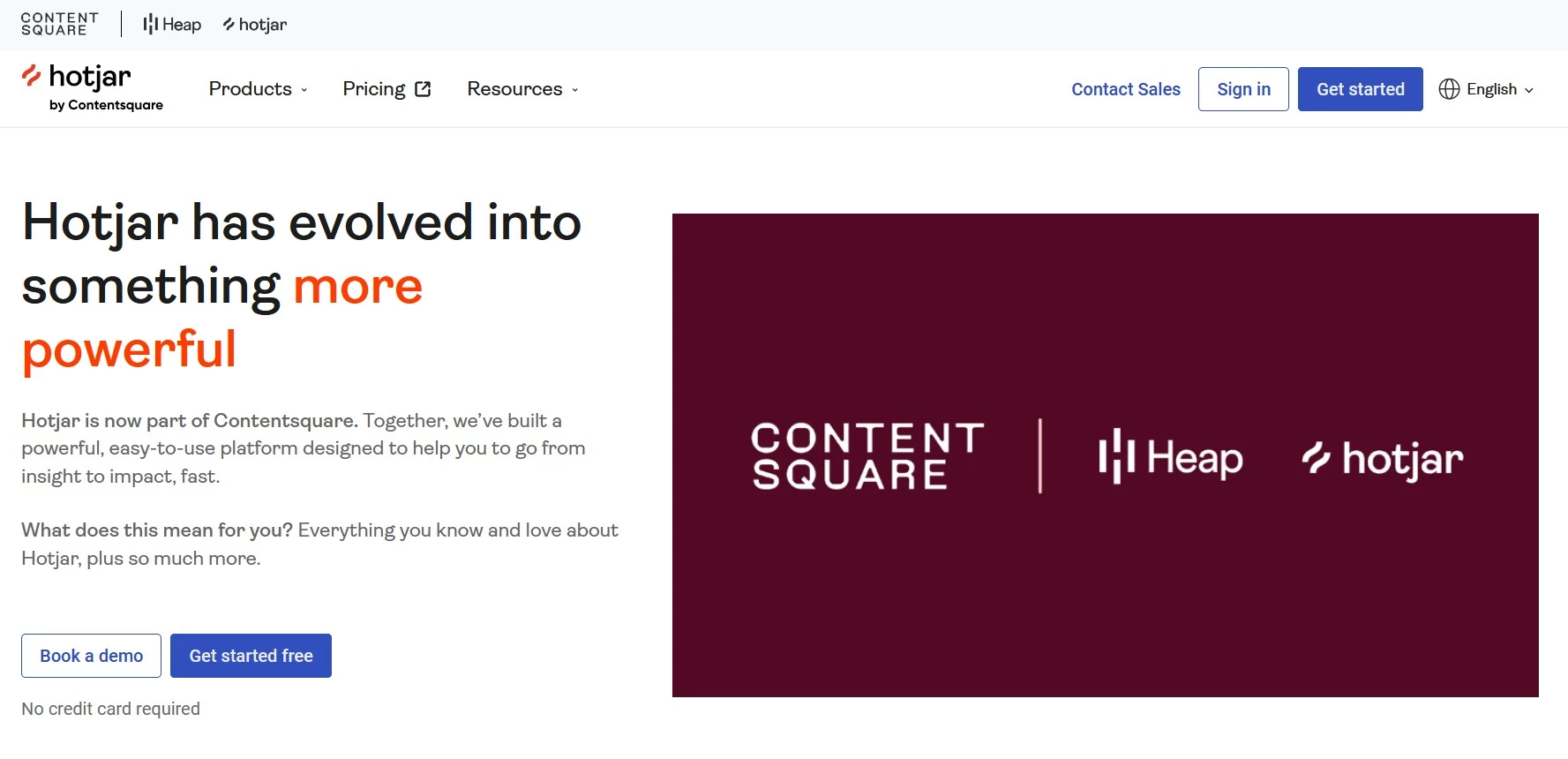Expand the Resources menu

pyautogui.click(x=522, y=89)
